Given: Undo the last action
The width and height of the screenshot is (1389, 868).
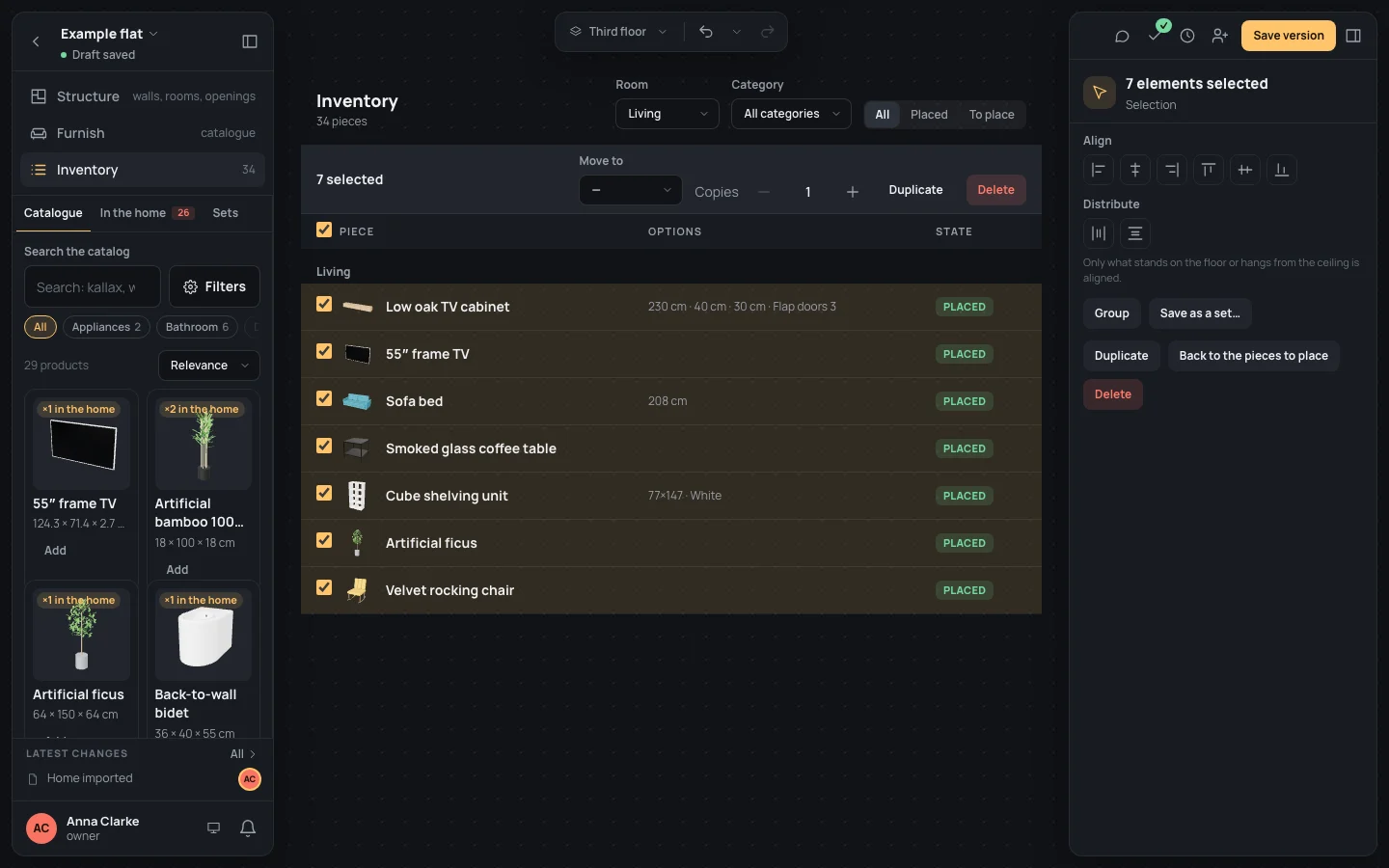Looking at the screenshot, I should click(x=706, y=32).
